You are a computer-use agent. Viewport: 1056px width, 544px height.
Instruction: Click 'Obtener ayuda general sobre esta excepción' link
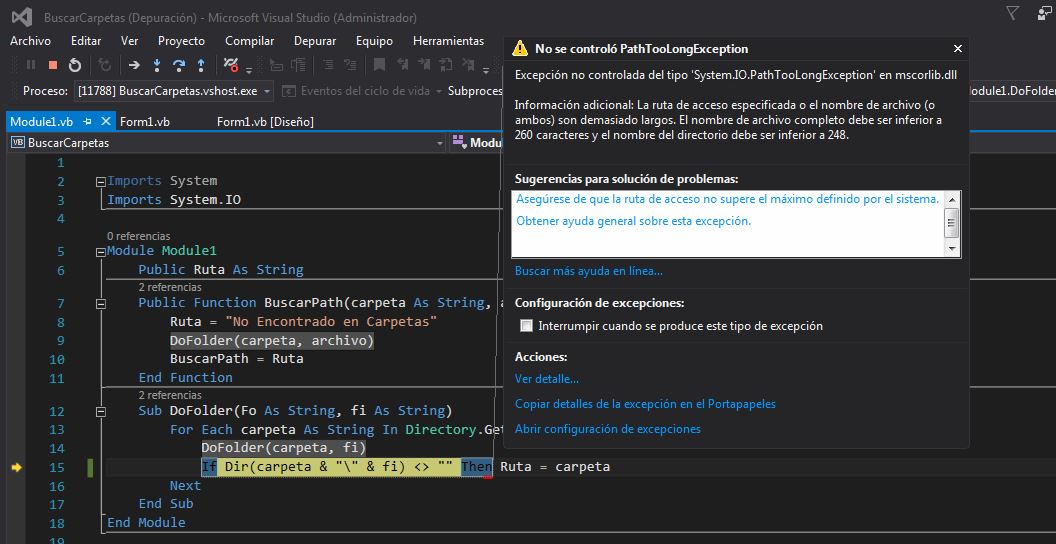(633, 221)
